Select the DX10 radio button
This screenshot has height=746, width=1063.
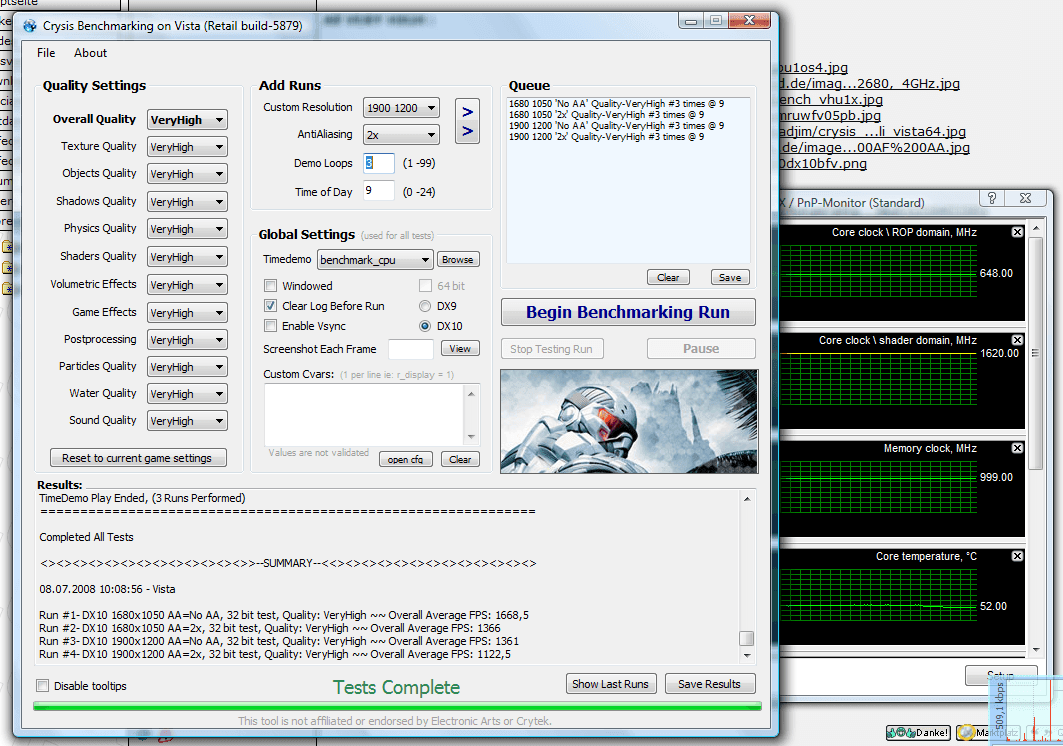pos(425,326)
